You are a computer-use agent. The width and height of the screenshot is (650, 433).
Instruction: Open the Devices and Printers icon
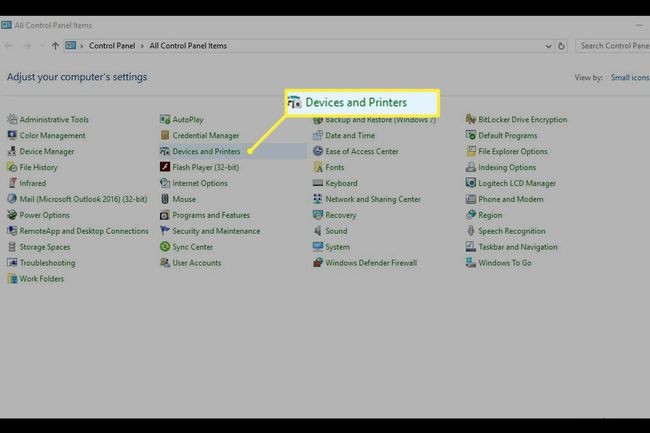(x=165, y=151)
